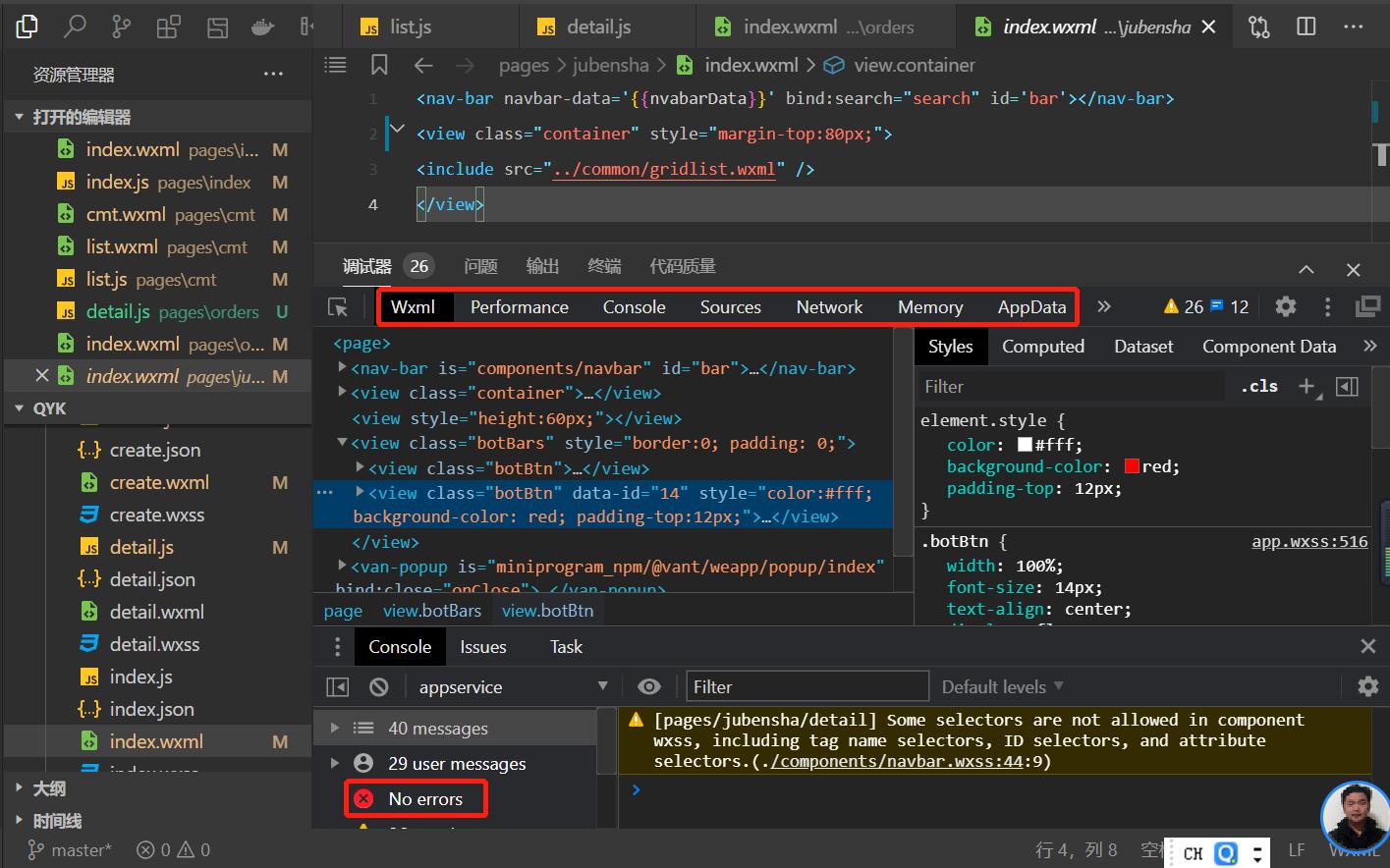Expand the 40 messages group
The width and height of the screenshot is (1390, 868).
335,729
